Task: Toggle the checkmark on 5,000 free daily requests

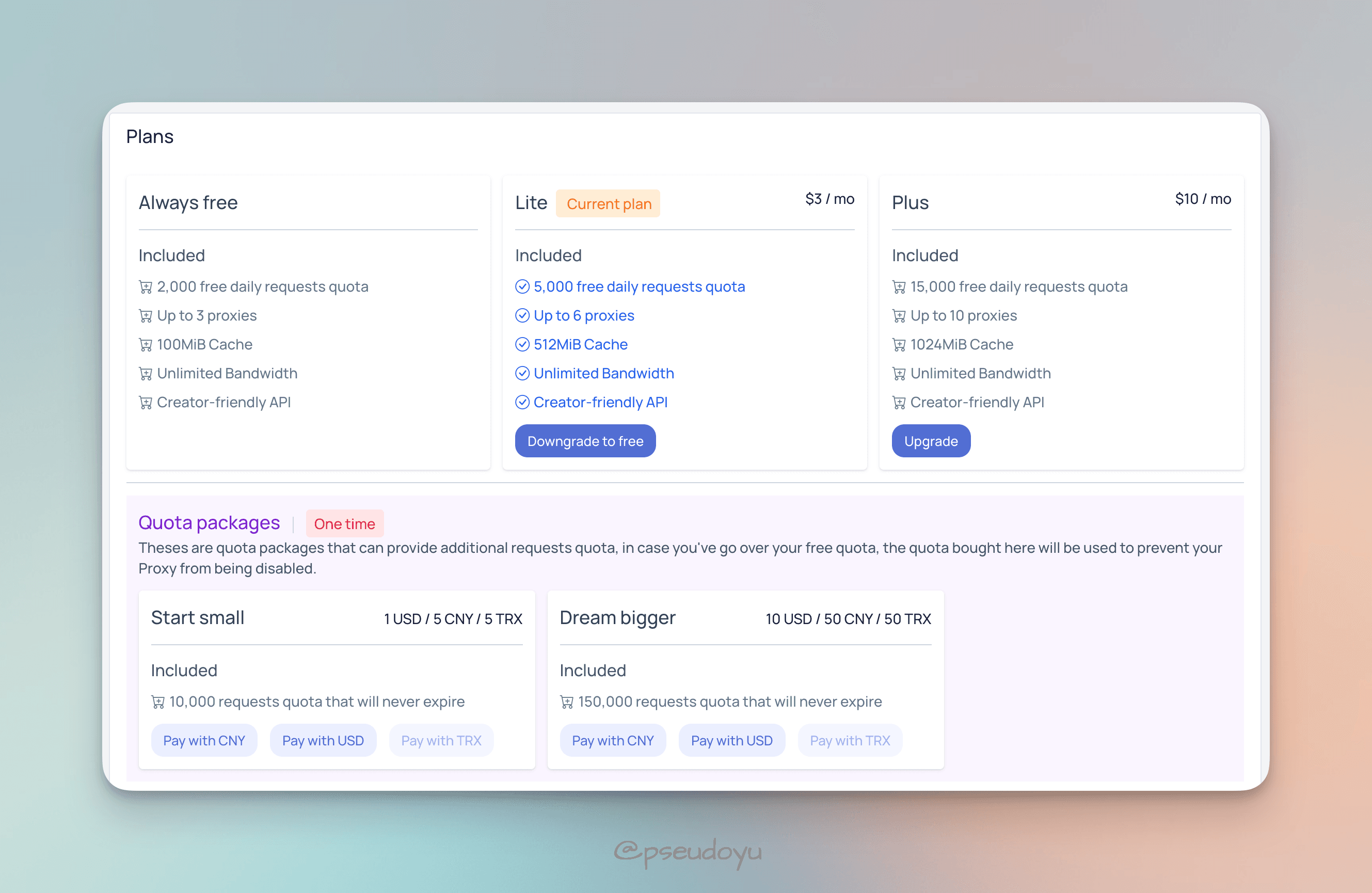Action: point(522,286)
